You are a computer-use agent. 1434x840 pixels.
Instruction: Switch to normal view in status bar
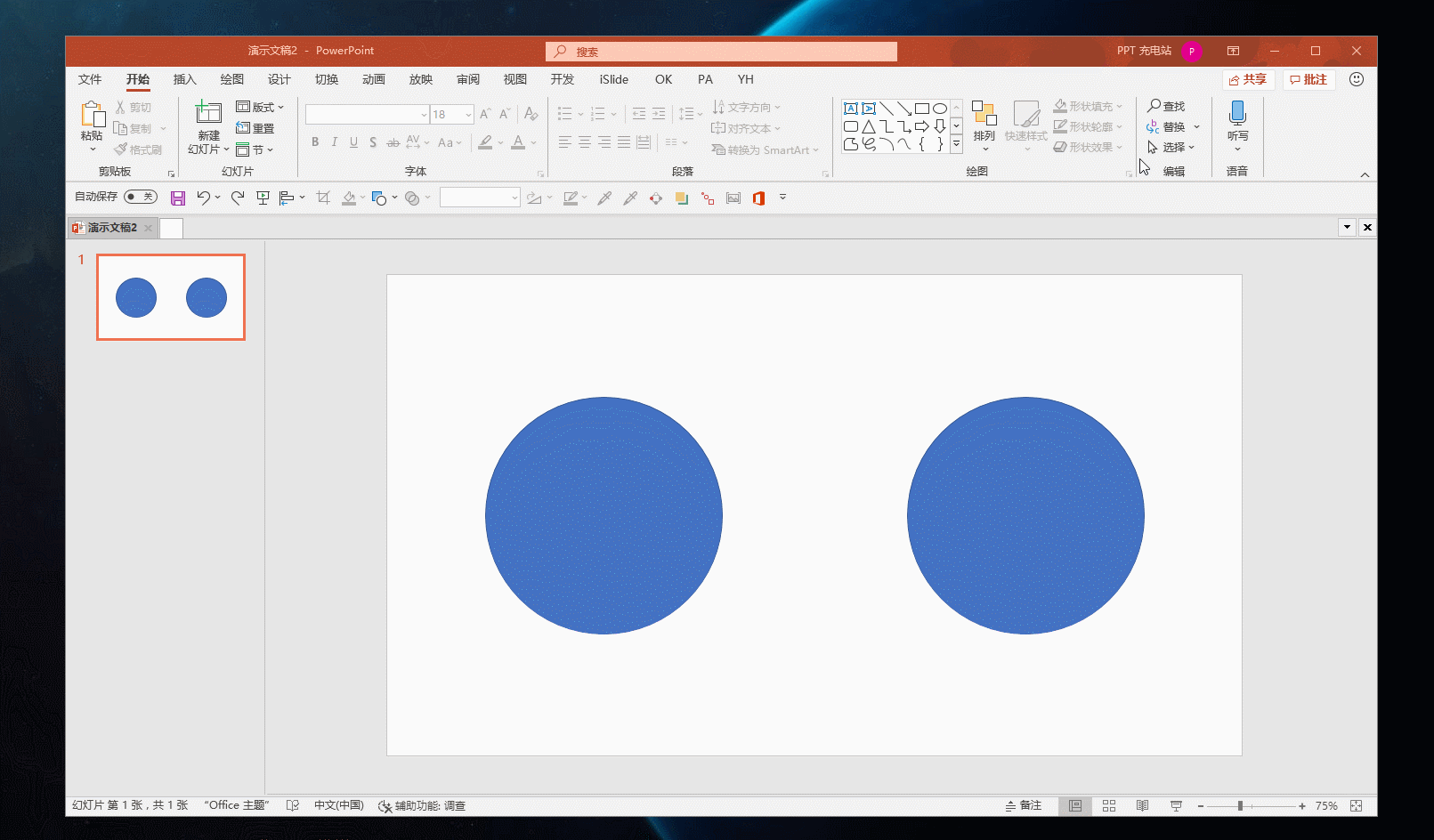(x=1075, y=805)
